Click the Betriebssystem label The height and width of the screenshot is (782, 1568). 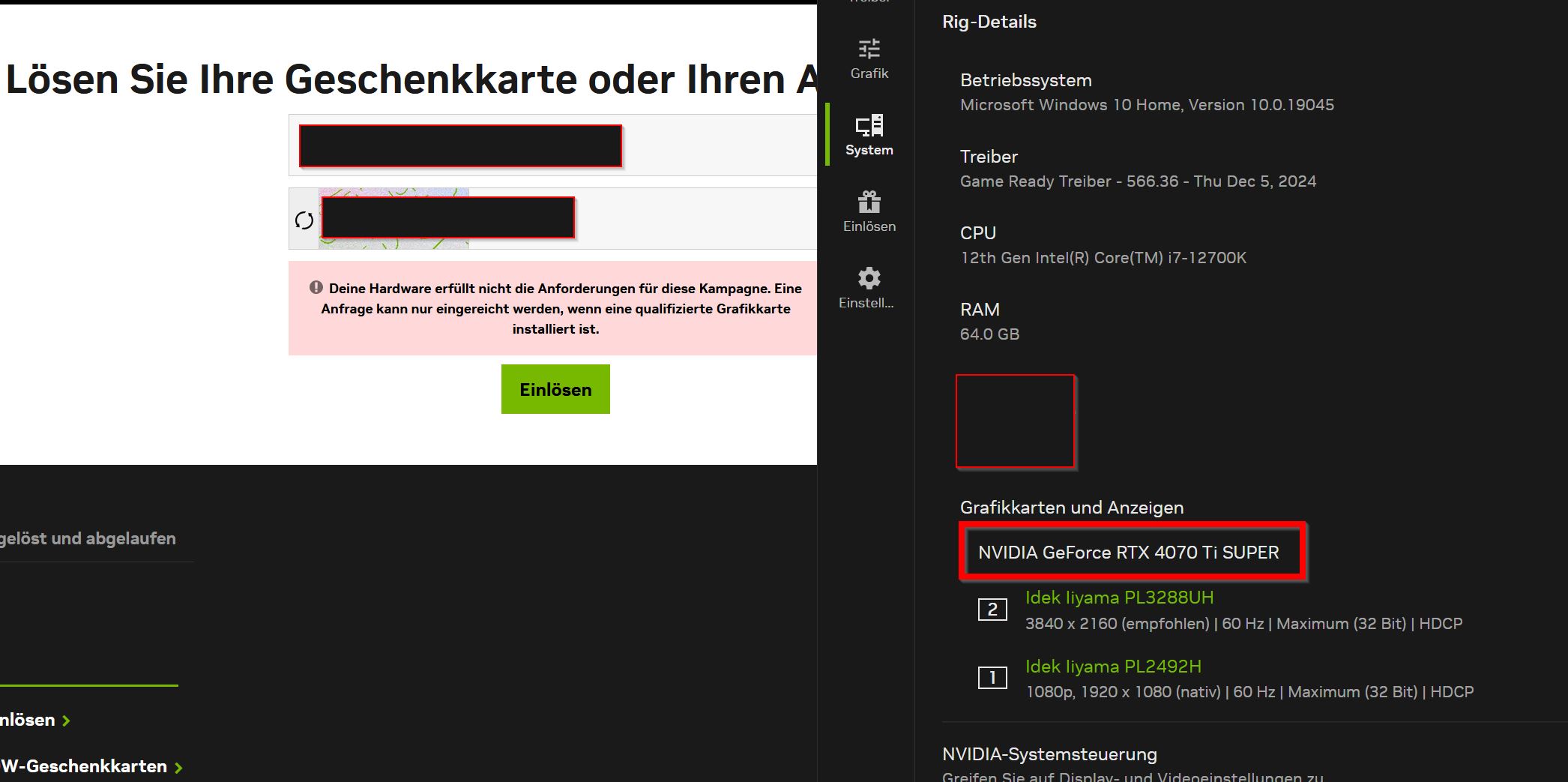click(x=1025, y=80)
